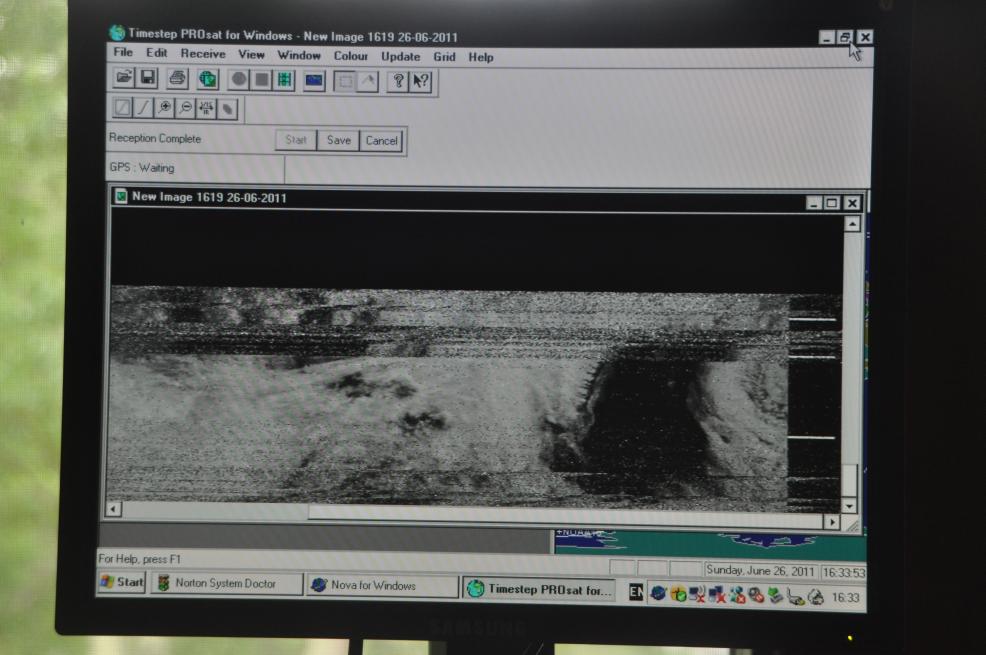Click the greyed-out Start reception button
The image size is (986, 655).
pyautogui.click(x=296, y=140)
